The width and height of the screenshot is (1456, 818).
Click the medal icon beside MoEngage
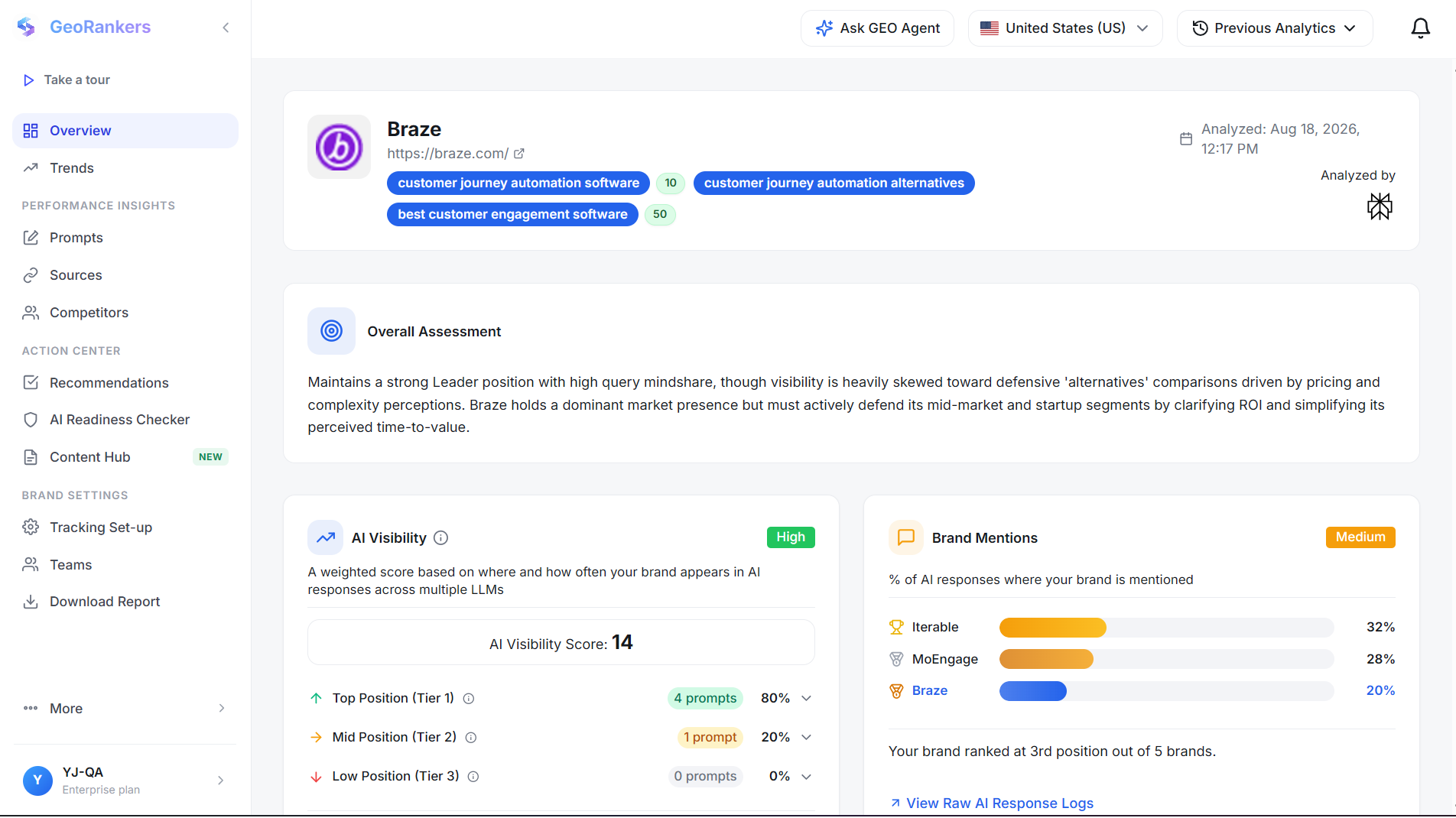(896, 659)
